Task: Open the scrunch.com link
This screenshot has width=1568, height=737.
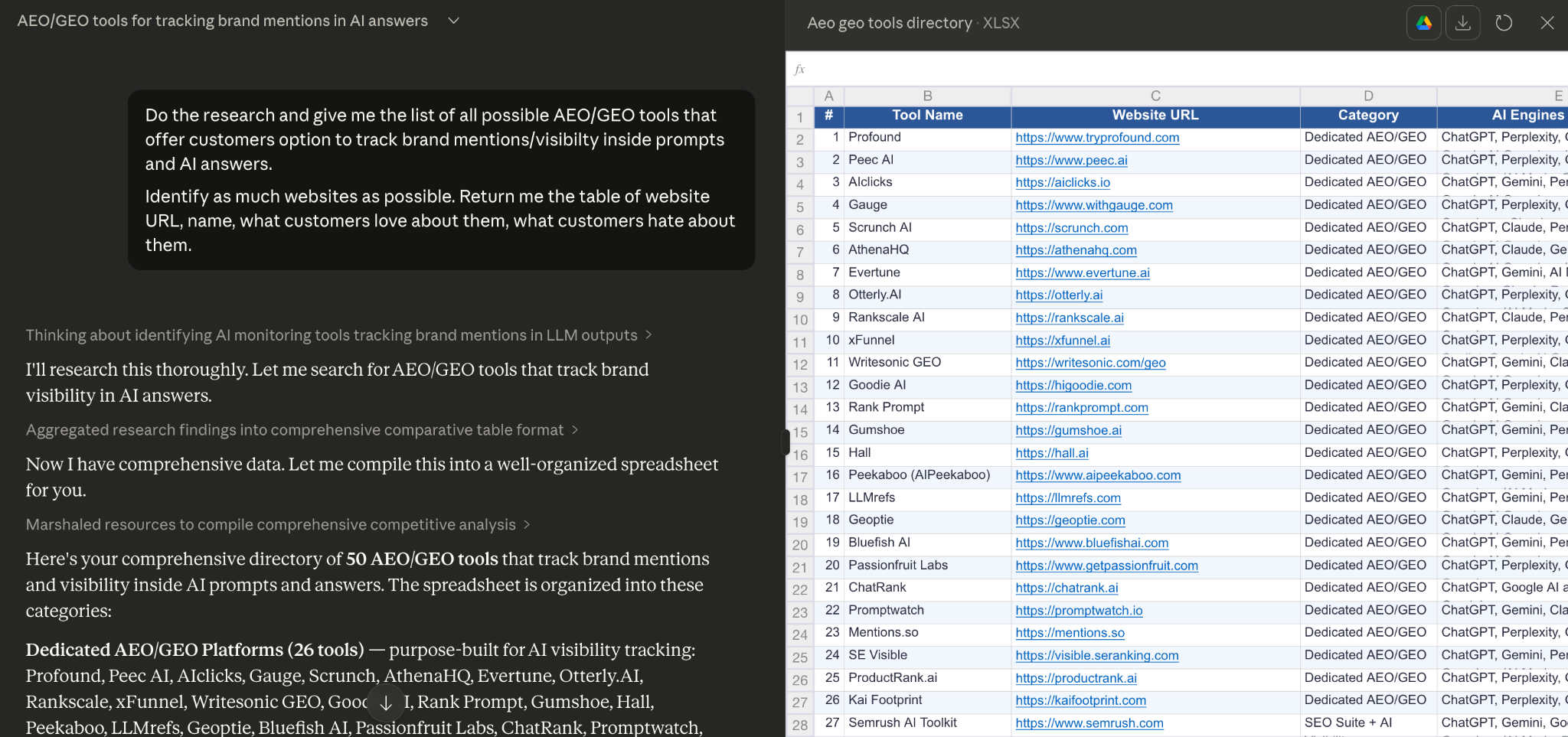Action: [1072, 228]
